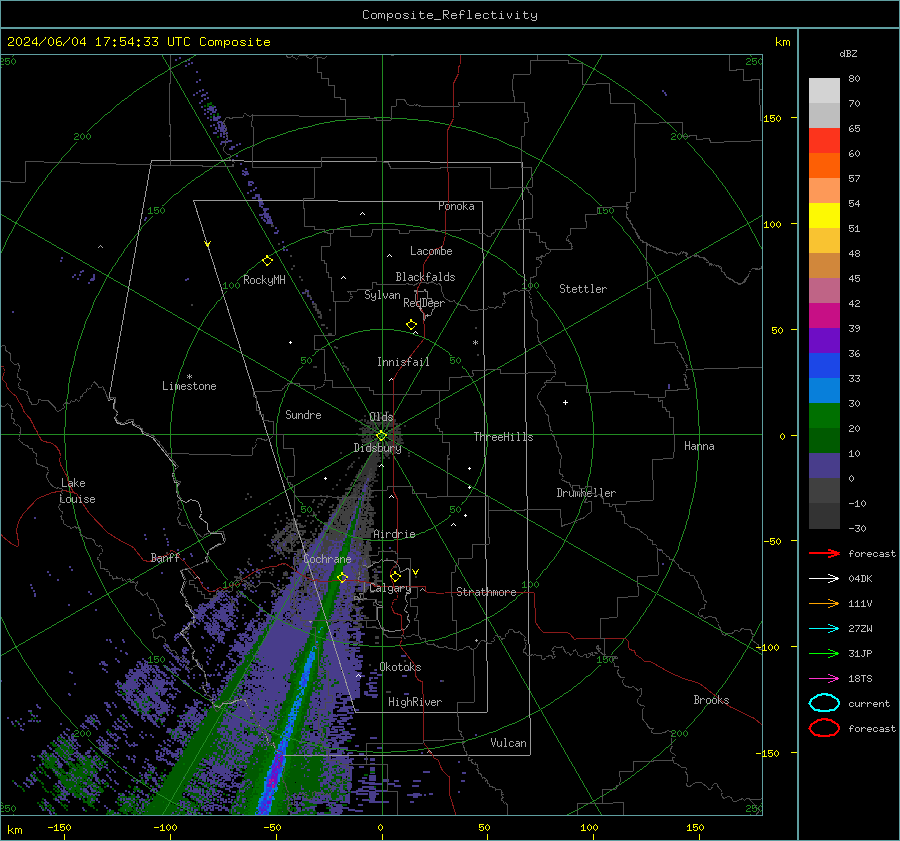Click the Lake Louise label

tap(77, 491)
